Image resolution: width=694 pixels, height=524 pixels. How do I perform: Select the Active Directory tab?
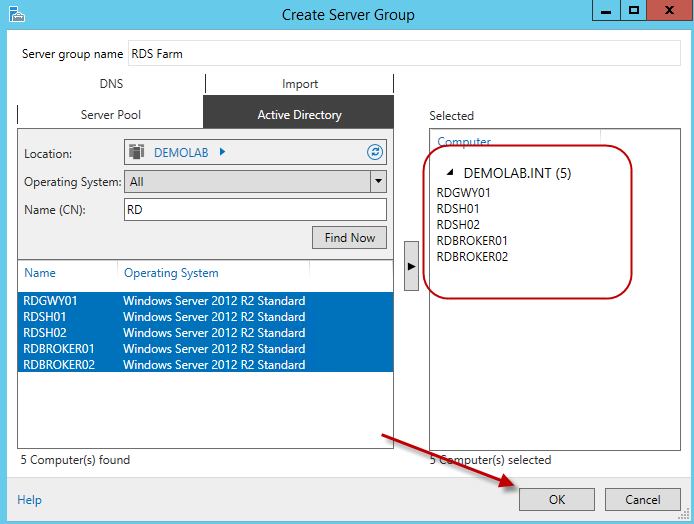point(299,115)
